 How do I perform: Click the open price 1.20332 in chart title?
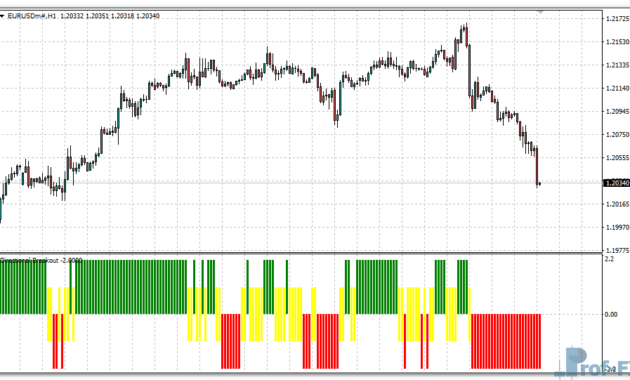coord(72,16)
